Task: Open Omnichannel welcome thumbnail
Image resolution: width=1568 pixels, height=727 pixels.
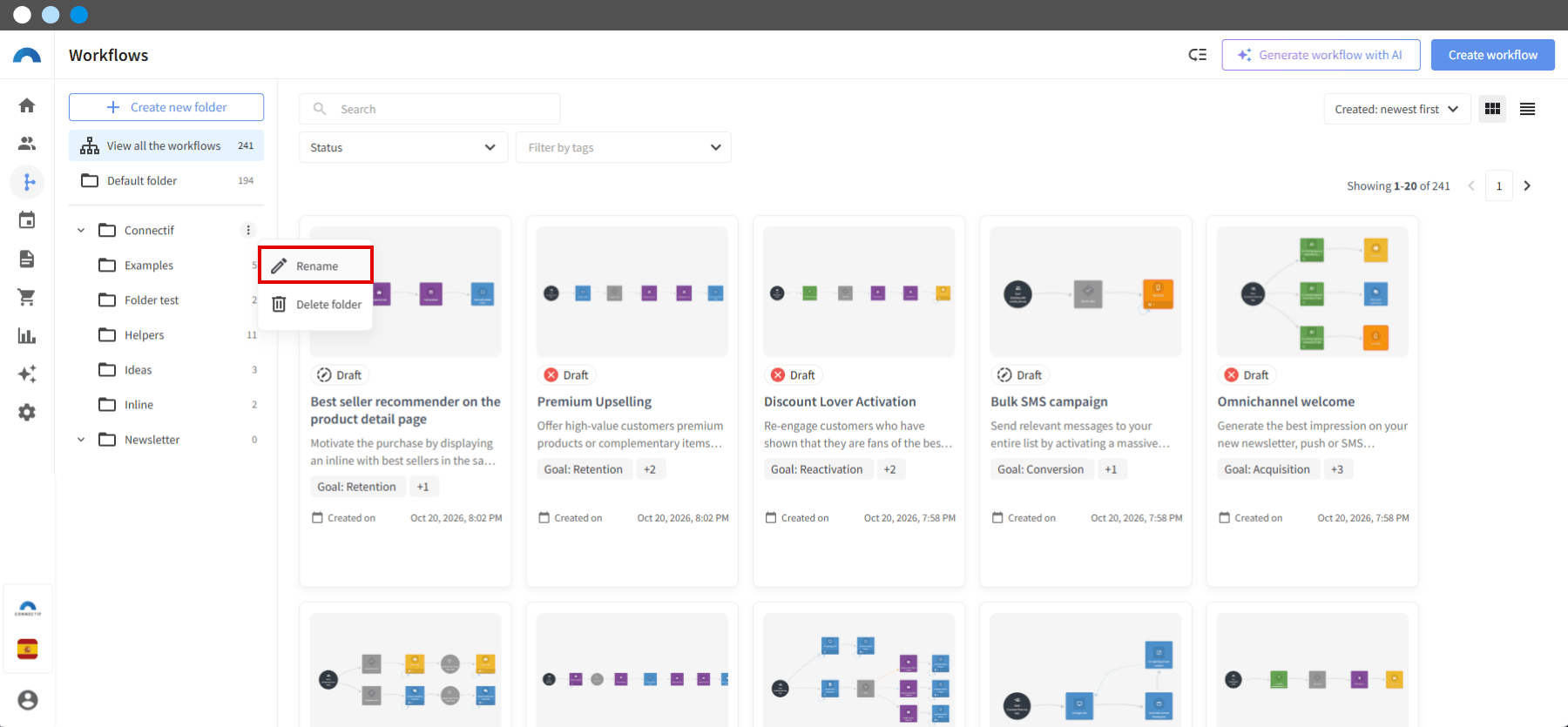Action: tap(1313, 292)
